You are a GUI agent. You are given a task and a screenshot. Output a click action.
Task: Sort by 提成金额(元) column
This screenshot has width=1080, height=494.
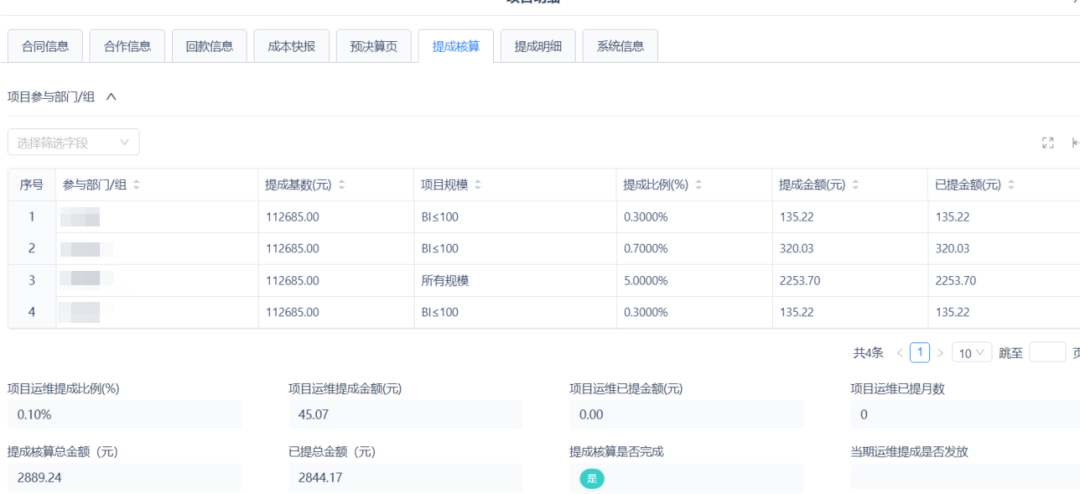(x=855, y=185)
